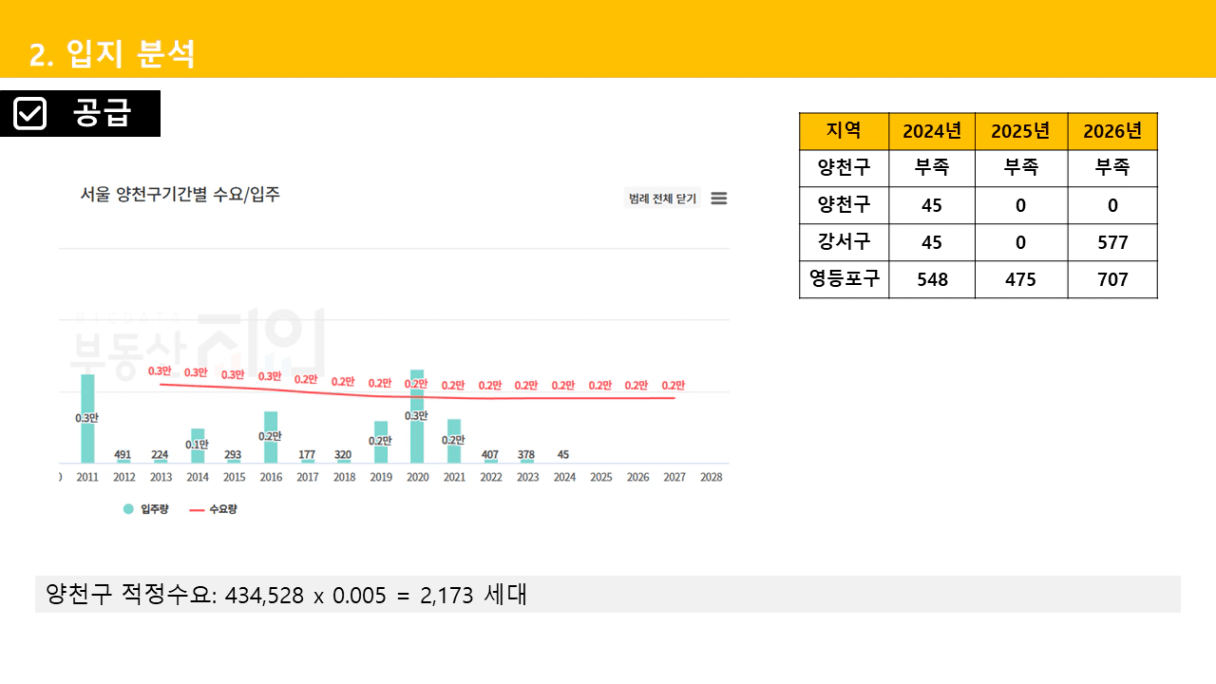Click the 강서구 577 value cell
1216x684 pixels.
tap(1112, 242)
